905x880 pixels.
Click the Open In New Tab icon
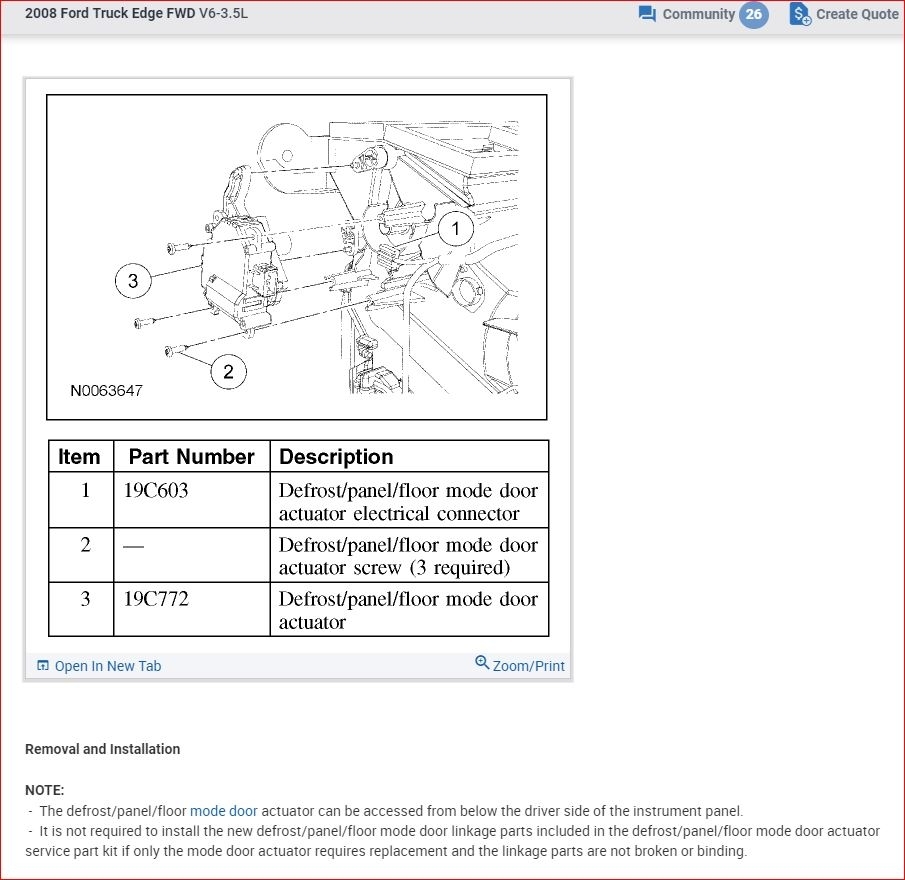[x=43, y=665]
